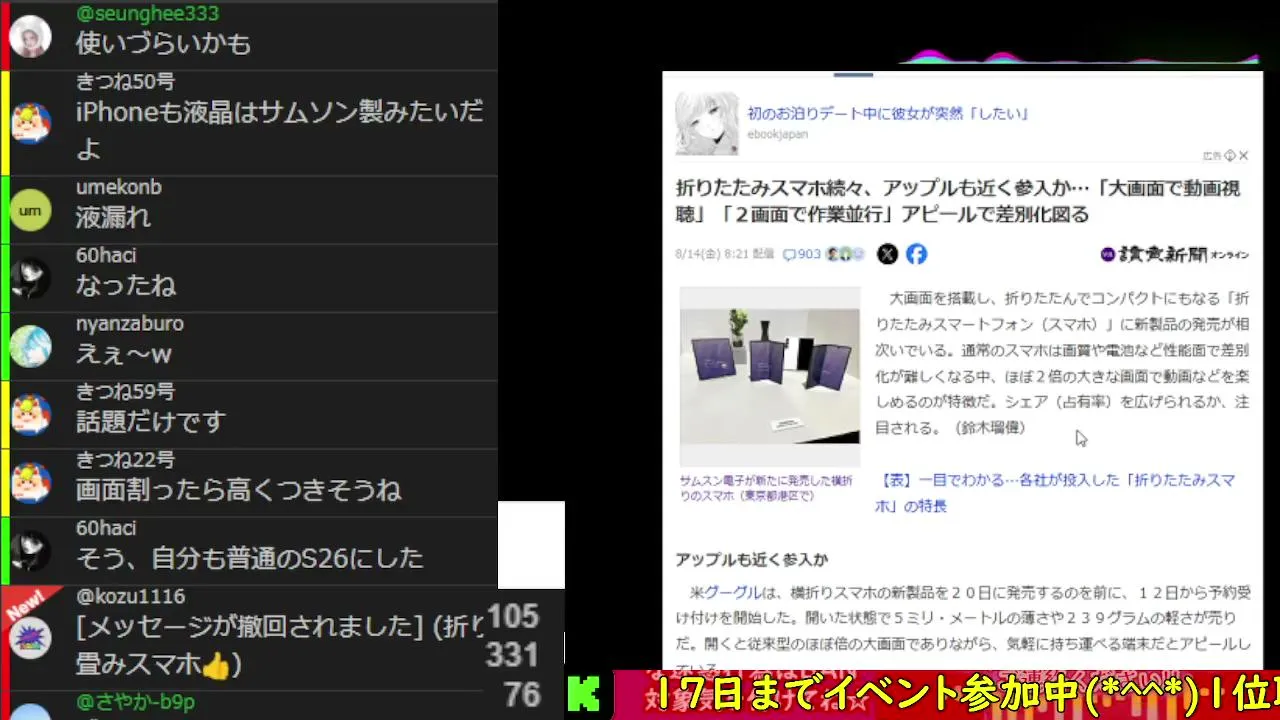Click umekonb's green avatar
Viewport: 1280px width, 720px height.
[x=30, y=210]
